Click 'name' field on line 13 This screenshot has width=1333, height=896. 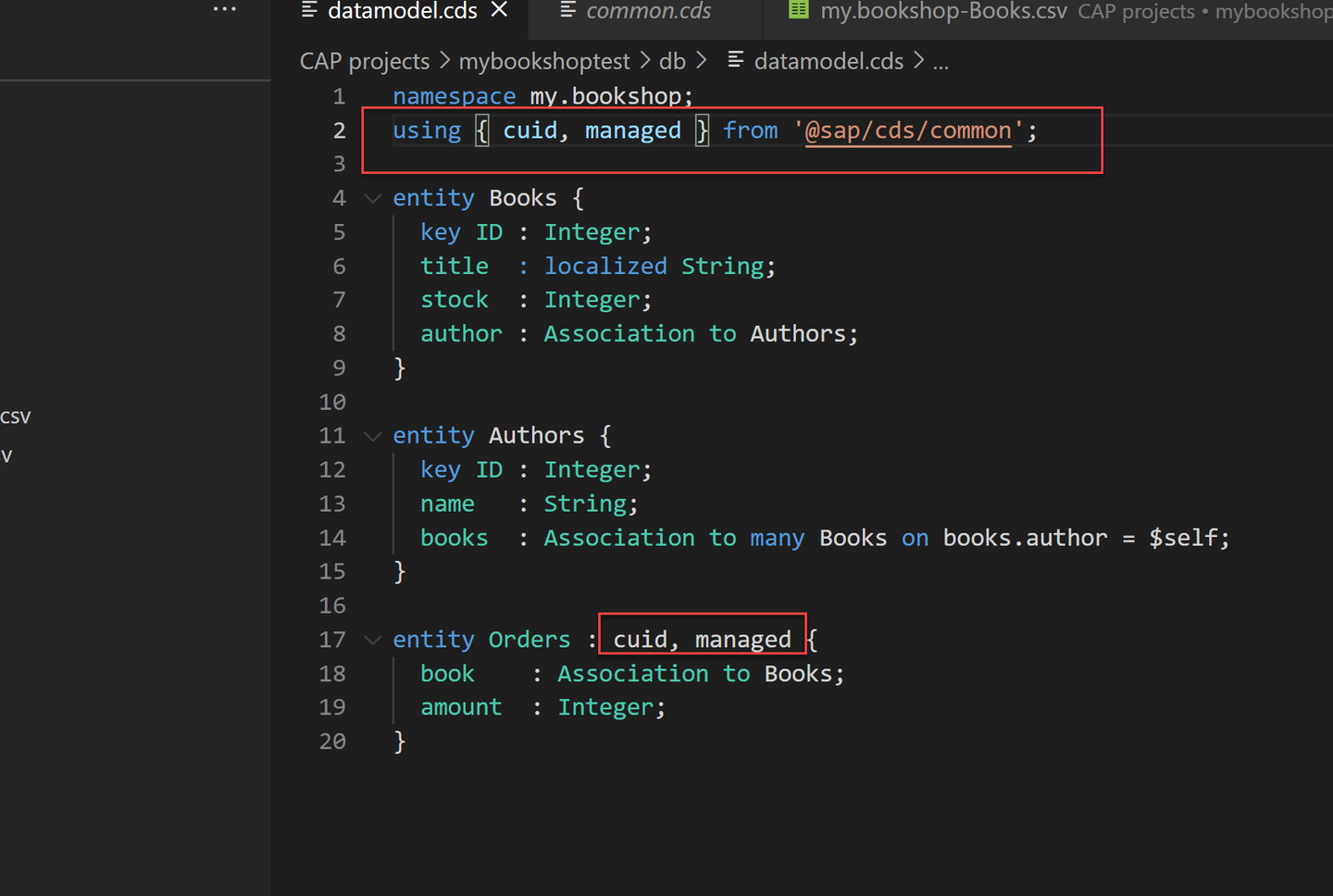point(447,504)
